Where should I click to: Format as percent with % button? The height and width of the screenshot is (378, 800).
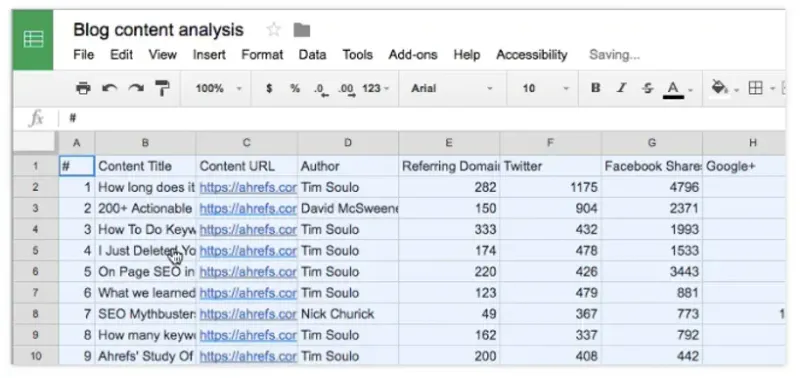tap(295, 88)
